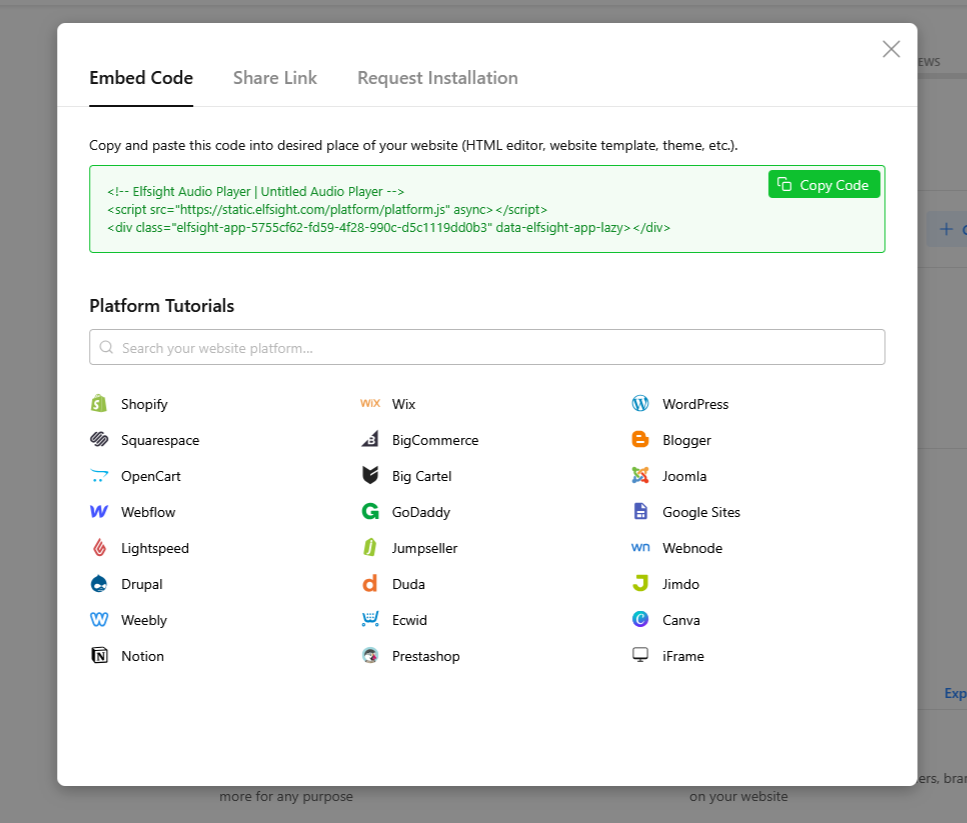Open the Big Cartel tutorial link

pyautogui.click(x=422, y=477)
